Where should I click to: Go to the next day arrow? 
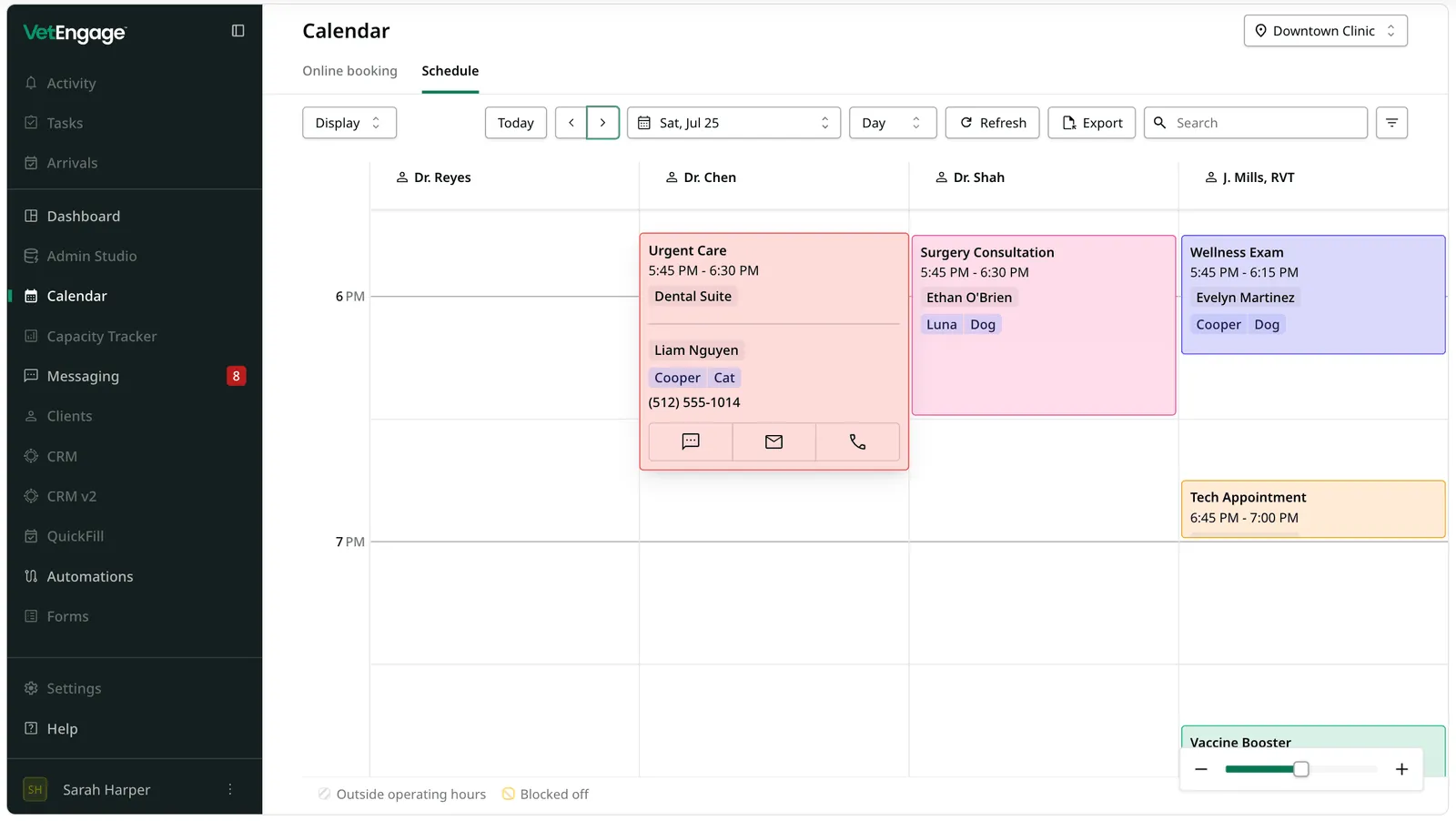[602, 123]
